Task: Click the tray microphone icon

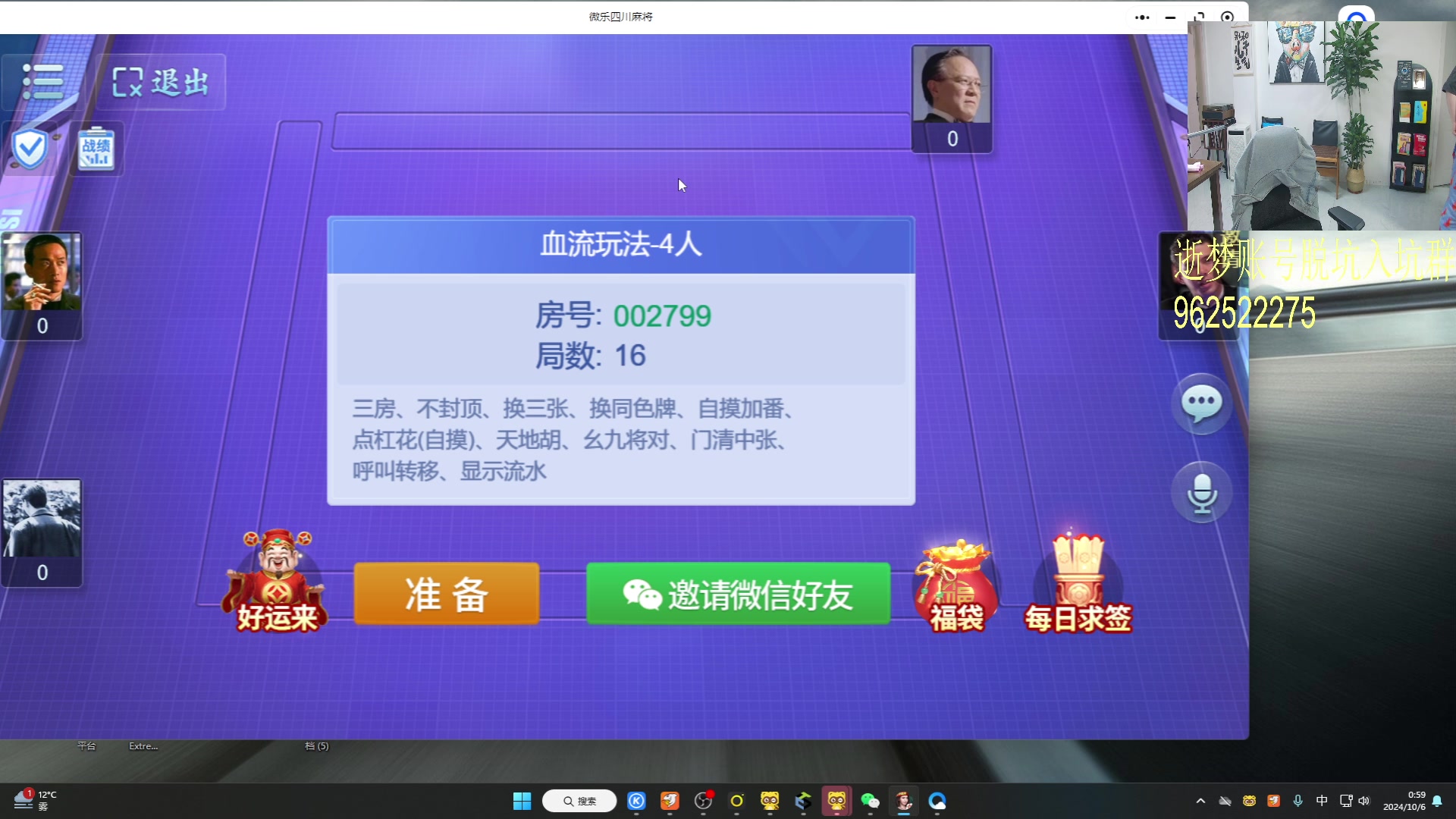Action: click(1298, 801)
